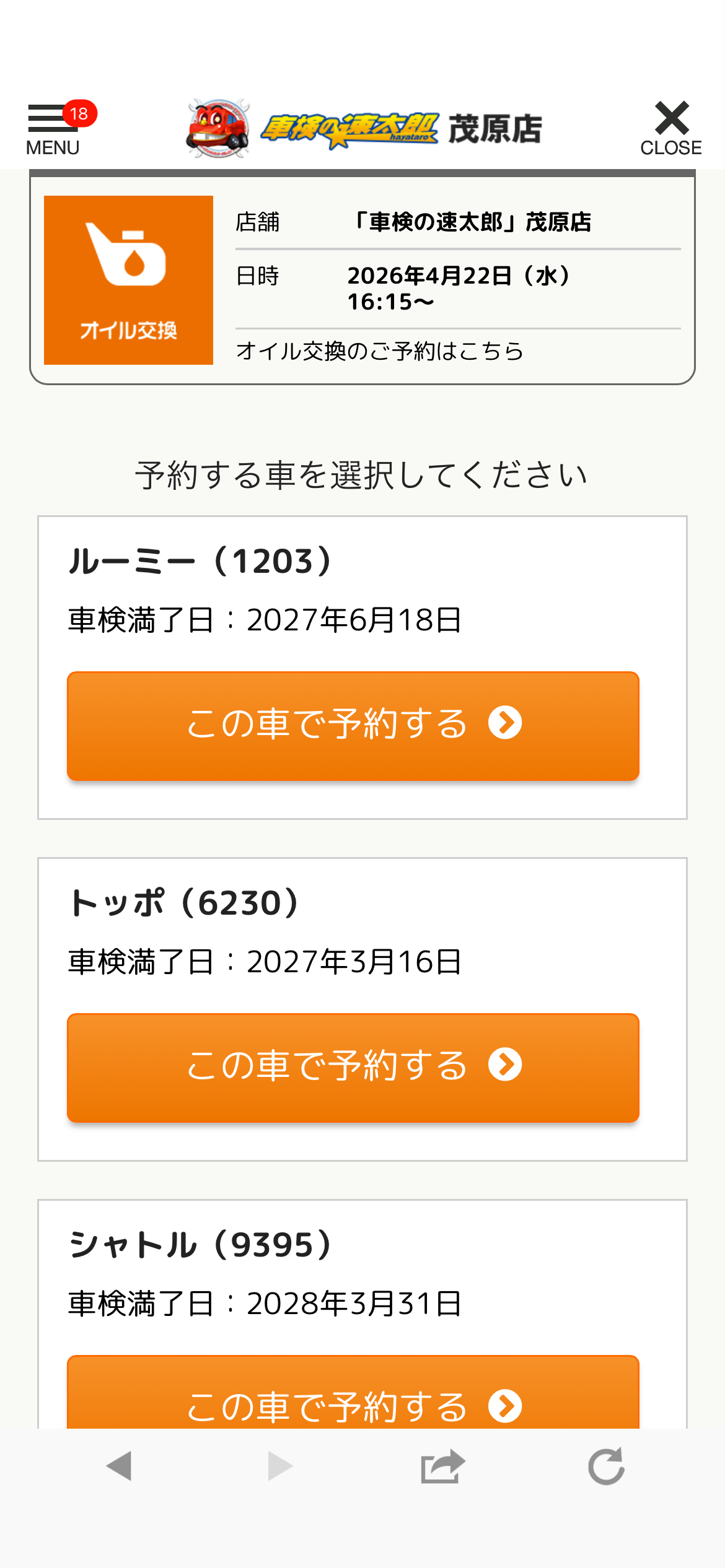Go back with the left arrow
The width and height of the screenshot is (725, 1568).
119,1466
